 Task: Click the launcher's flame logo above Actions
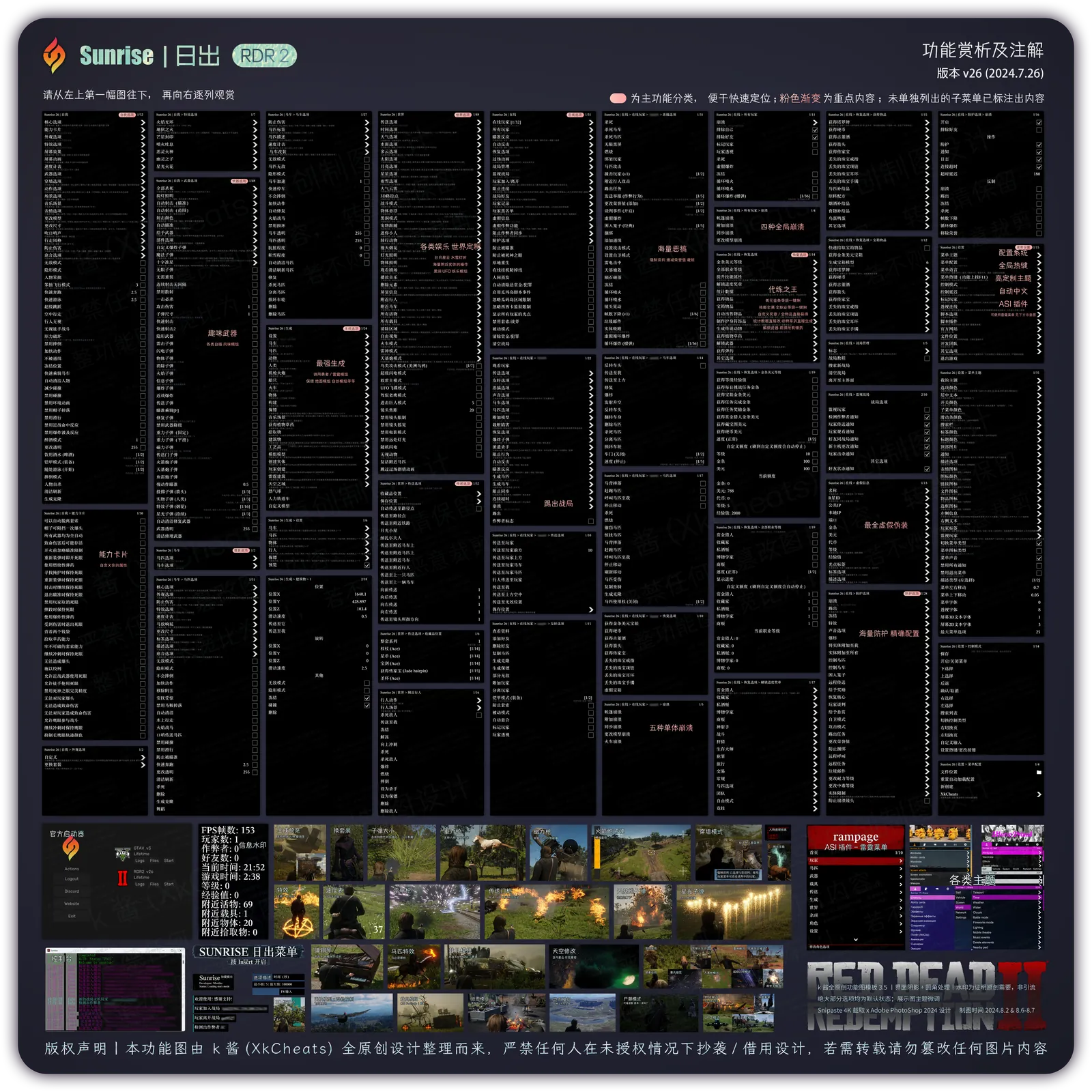71,848
